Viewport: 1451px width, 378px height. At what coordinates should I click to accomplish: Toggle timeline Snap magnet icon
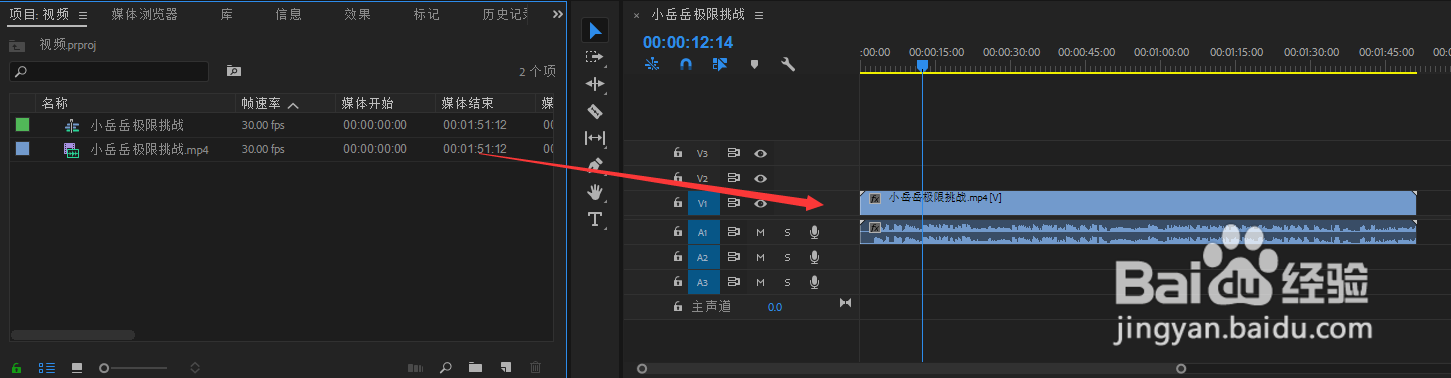click(x=686, y=64)
